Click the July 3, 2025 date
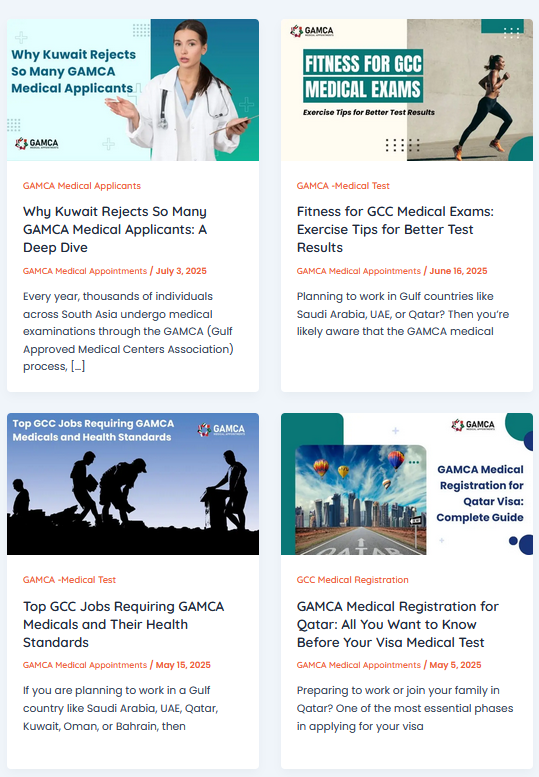539x777 pixels. pos(181,271)
